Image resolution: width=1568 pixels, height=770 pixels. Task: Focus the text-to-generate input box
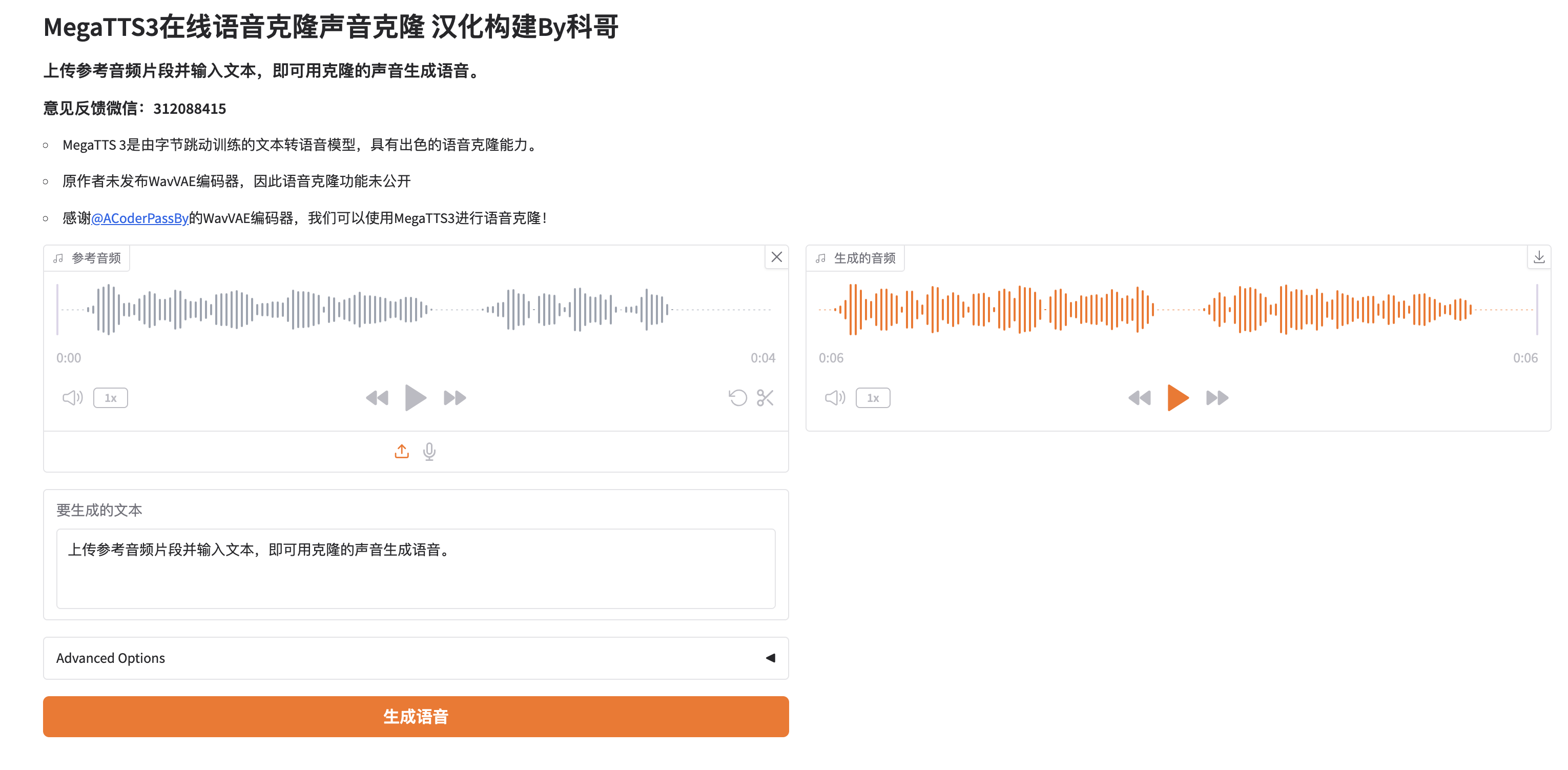point(416,569)
